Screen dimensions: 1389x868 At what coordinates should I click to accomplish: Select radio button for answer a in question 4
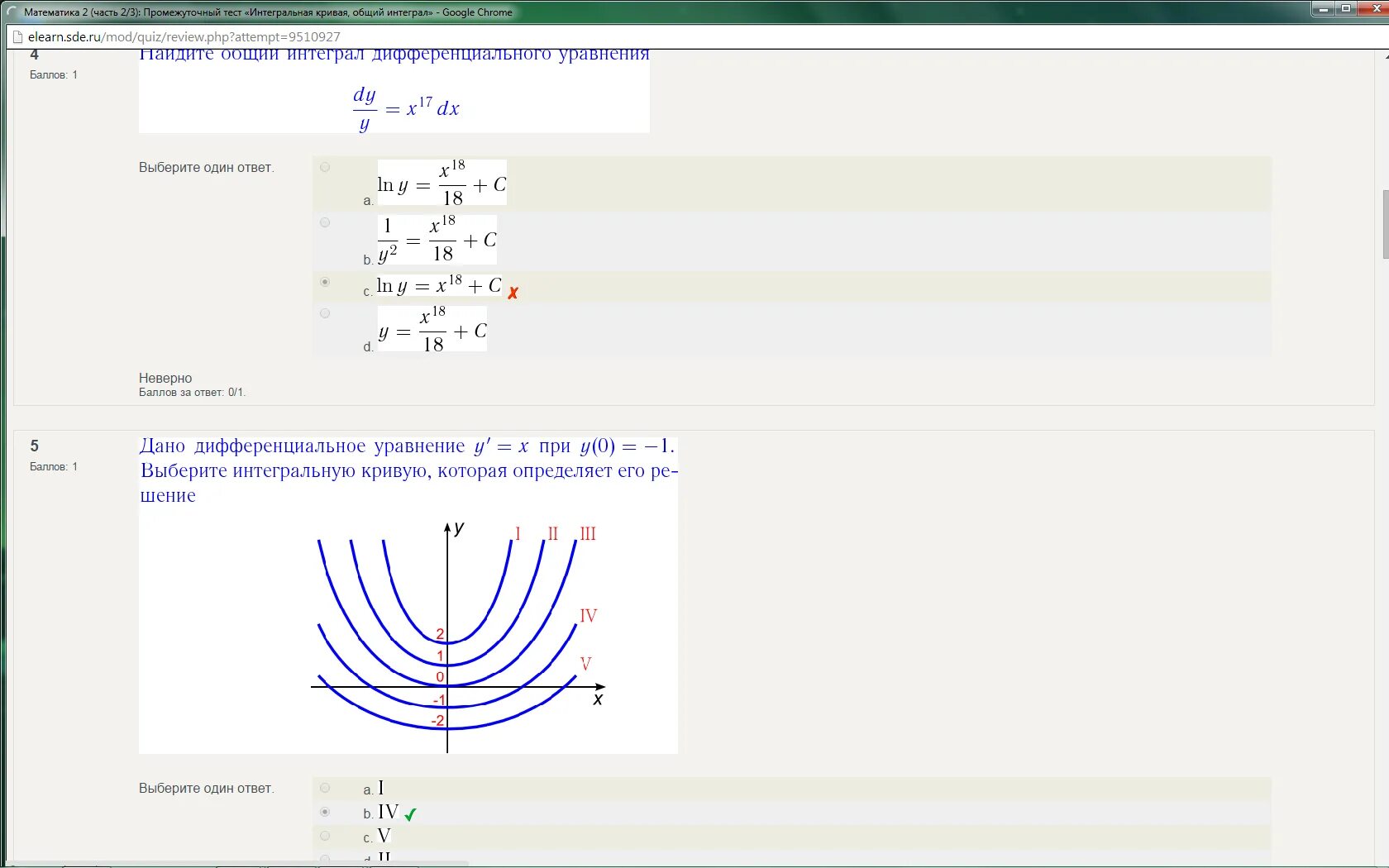pos(325,167)
